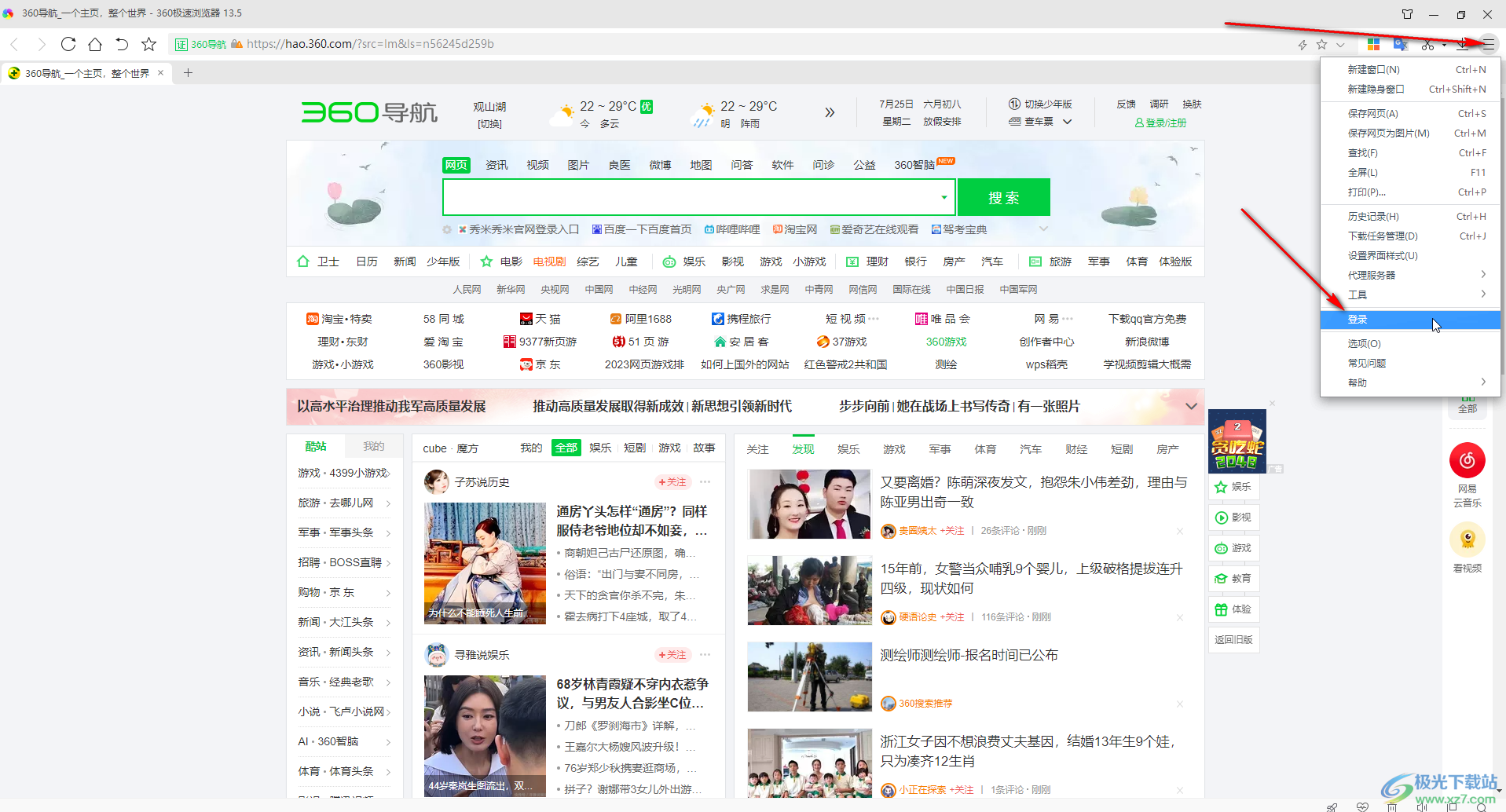Restore closed tab with the undo icon
The width and height of the screenshot is (1506, 812).
point(122,44)
